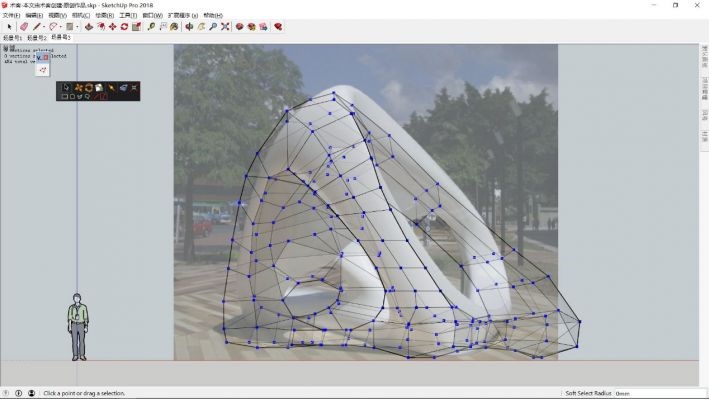
Task: Click the first status bar info icon
Action: click(x=6, y=393)
